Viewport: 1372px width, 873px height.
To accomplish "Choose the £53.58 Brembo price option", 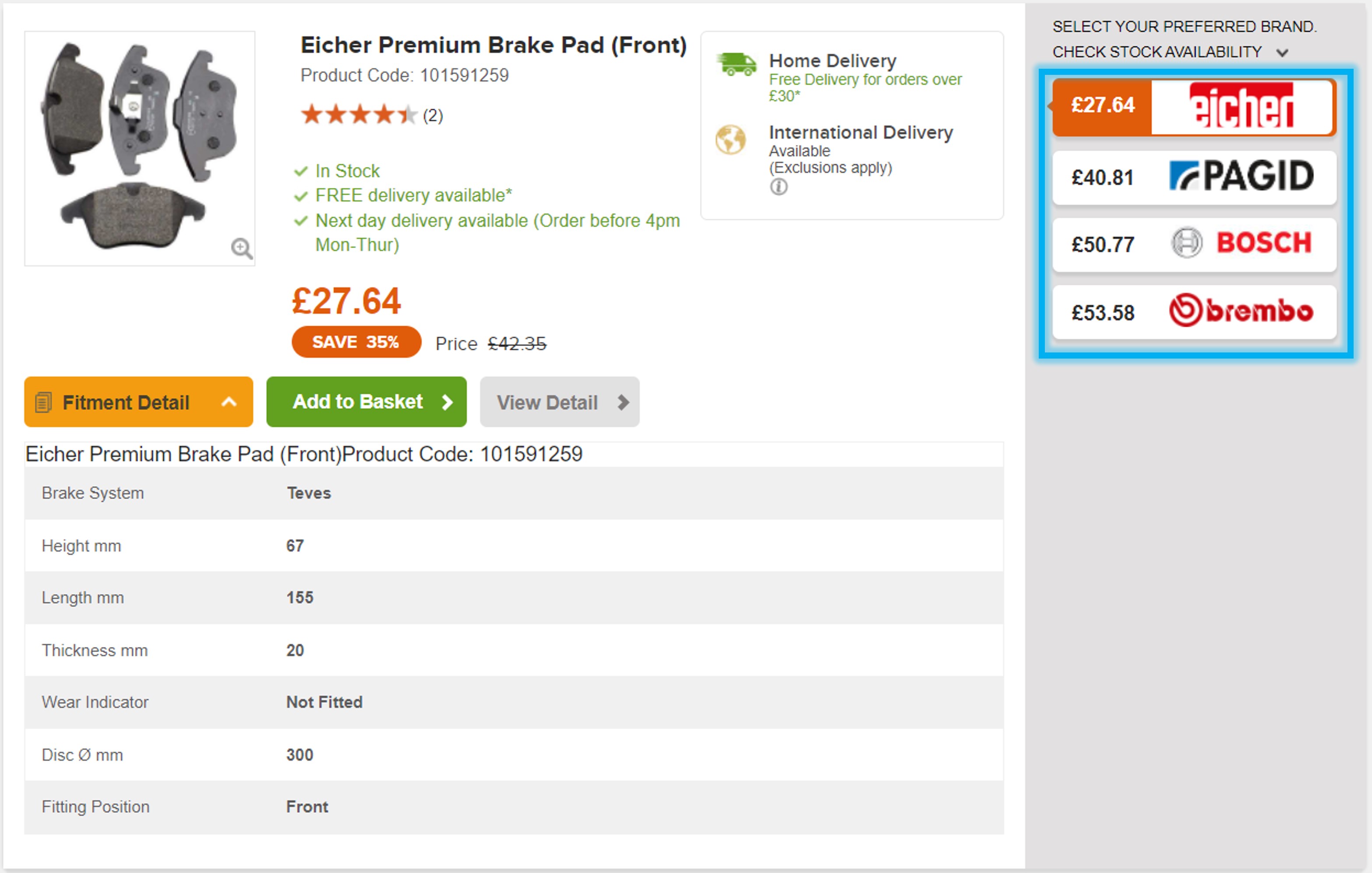I will (x=1103, y=313).
